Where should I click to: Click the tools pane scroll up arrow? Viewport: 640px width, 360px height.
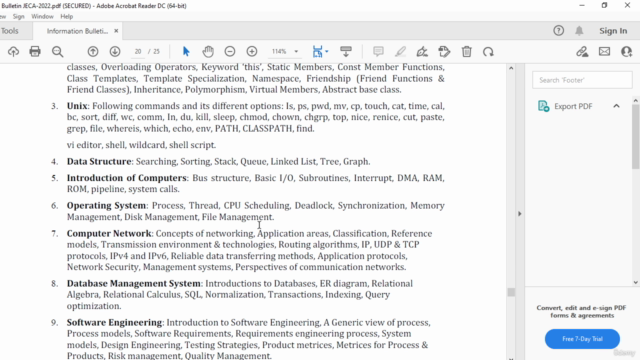[x=636, y=100]
